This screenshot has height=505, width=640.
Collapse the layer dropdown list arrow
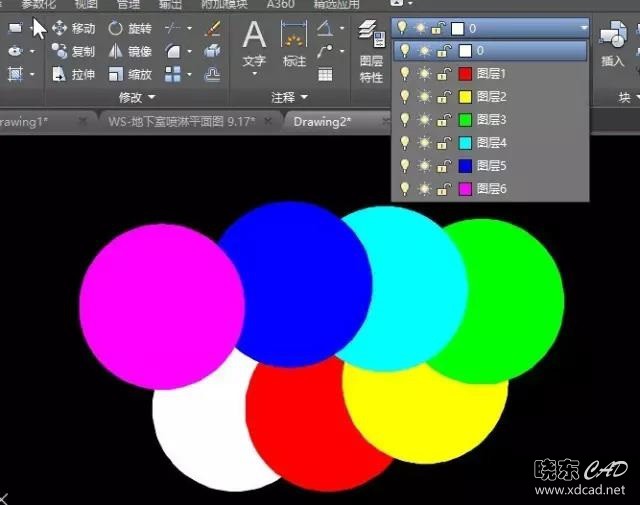(x=584, y=28)
